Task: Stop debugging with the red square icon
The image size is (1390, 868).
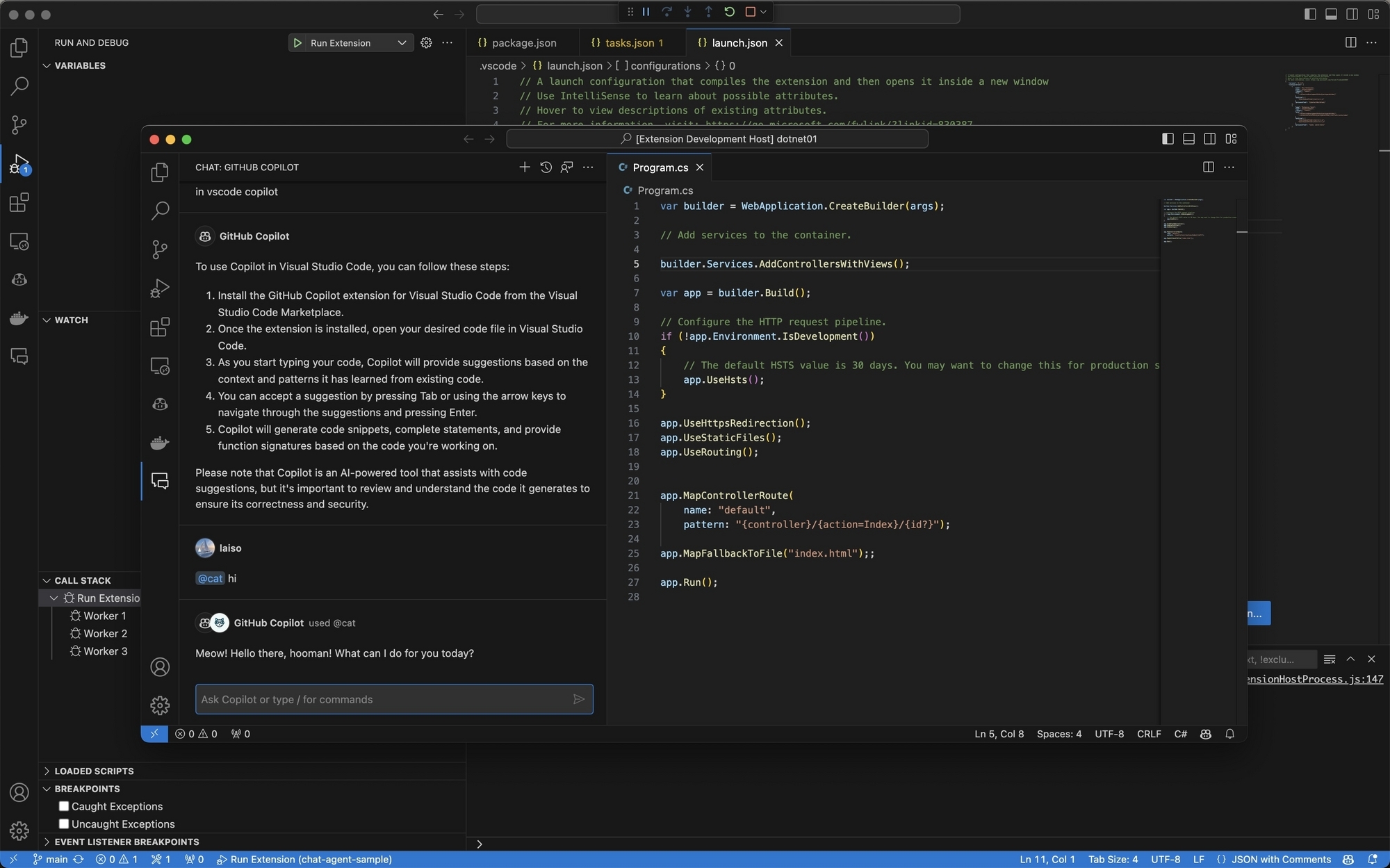Action: (750, 12)
